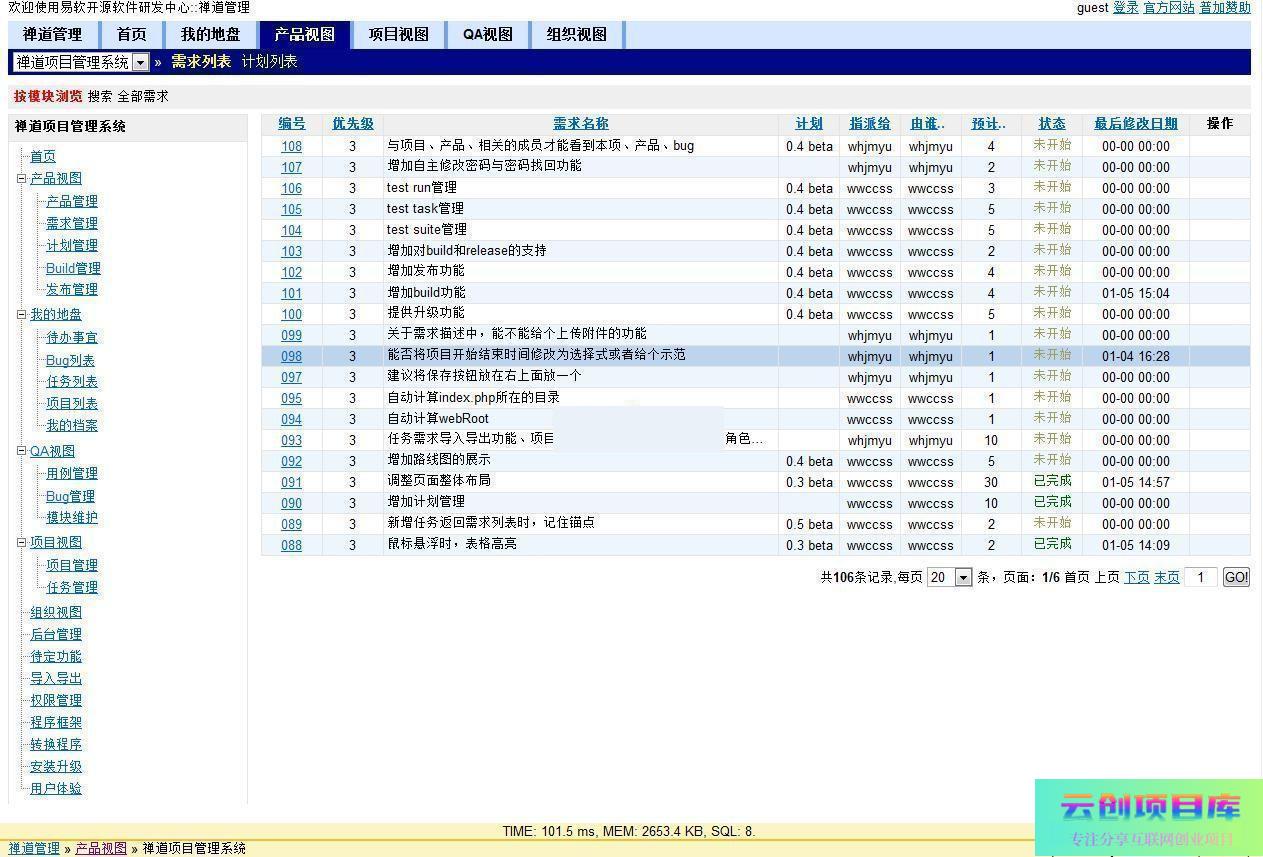Sort by 最后修改日期 column header
The width and height of the screenshot is (1263, 857).
[x=1135, y=124]
